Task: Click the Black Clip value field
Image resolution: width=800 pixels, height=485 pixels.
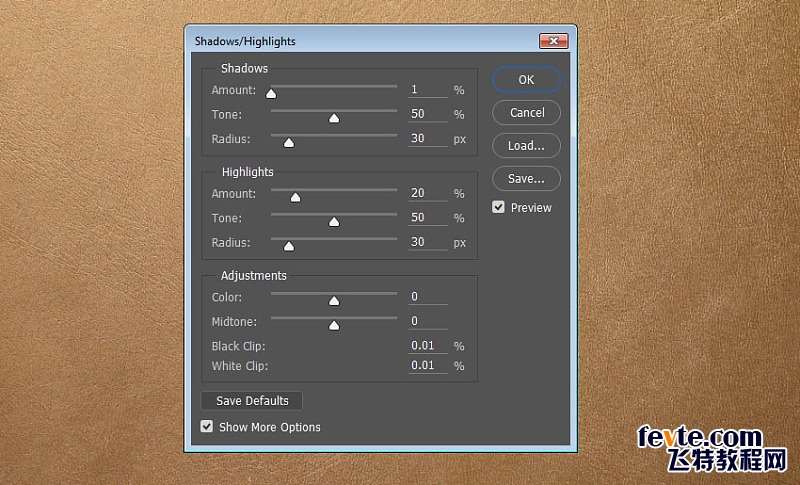Action: [427, 346]
